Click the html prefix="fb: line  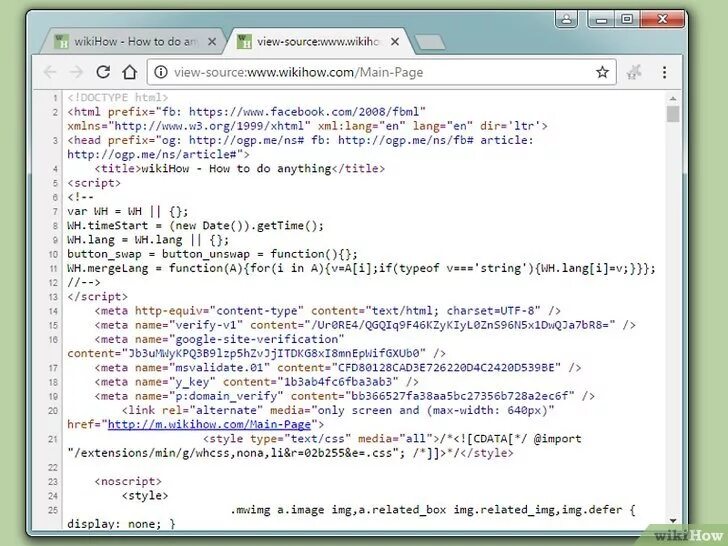coord(307,119)
